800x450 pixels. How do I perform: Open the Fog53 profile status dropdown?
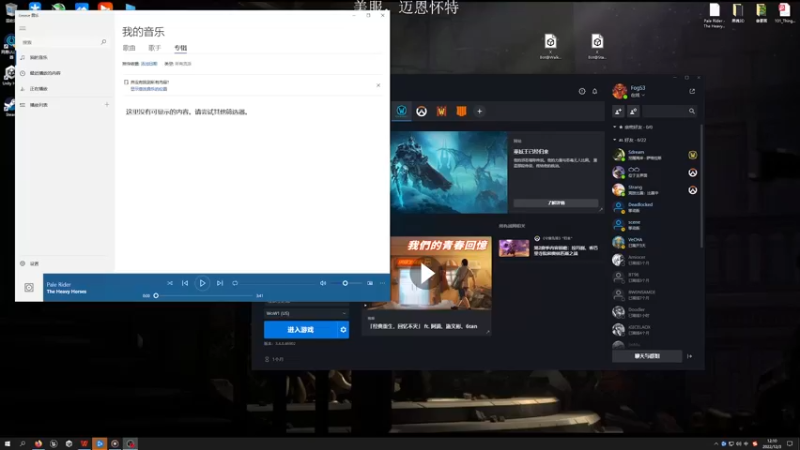click(x=638, y=95)
